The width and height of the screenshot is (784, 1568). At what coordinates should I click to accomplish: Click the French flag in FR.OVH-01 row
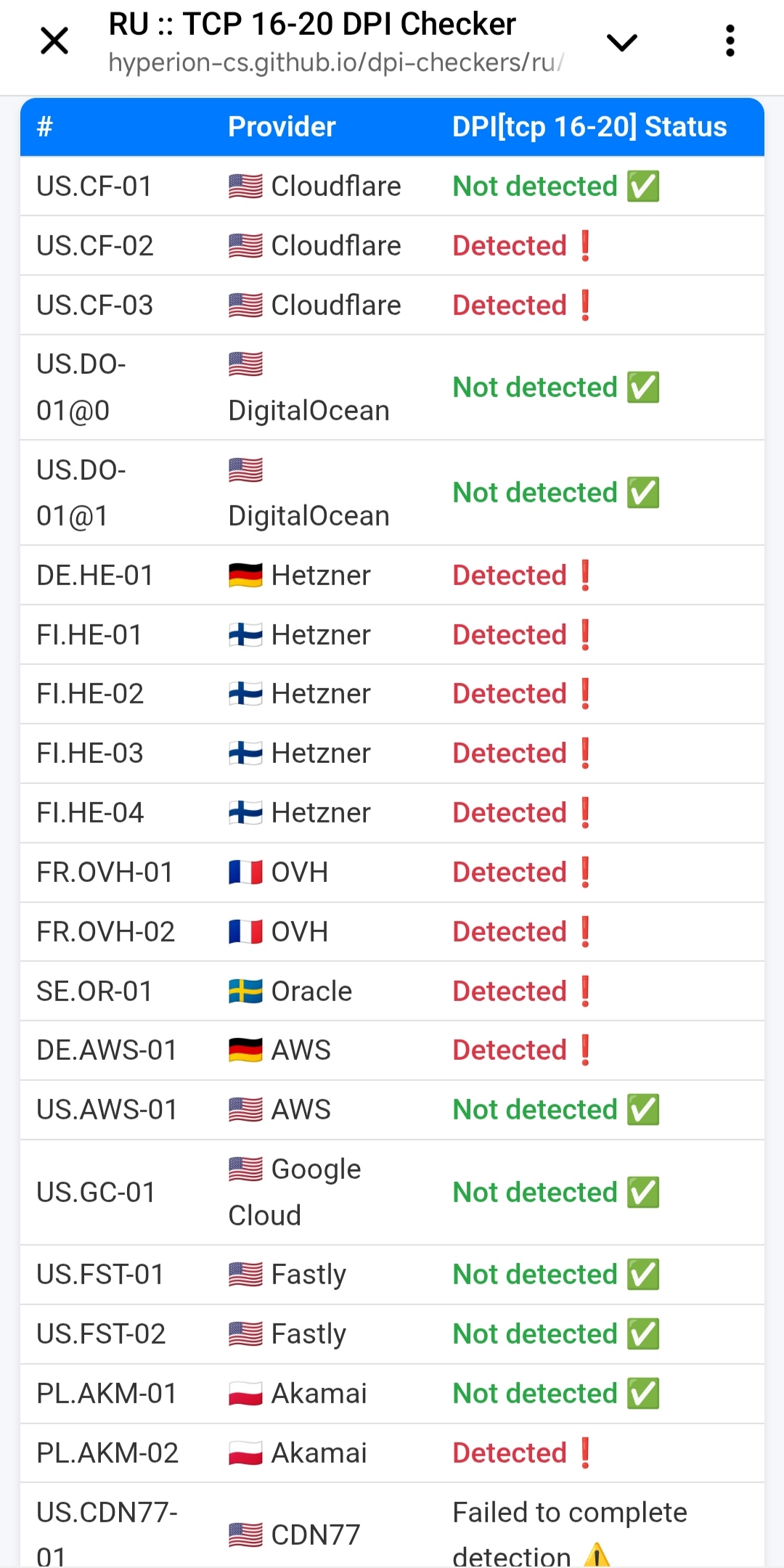click(245, 873)
